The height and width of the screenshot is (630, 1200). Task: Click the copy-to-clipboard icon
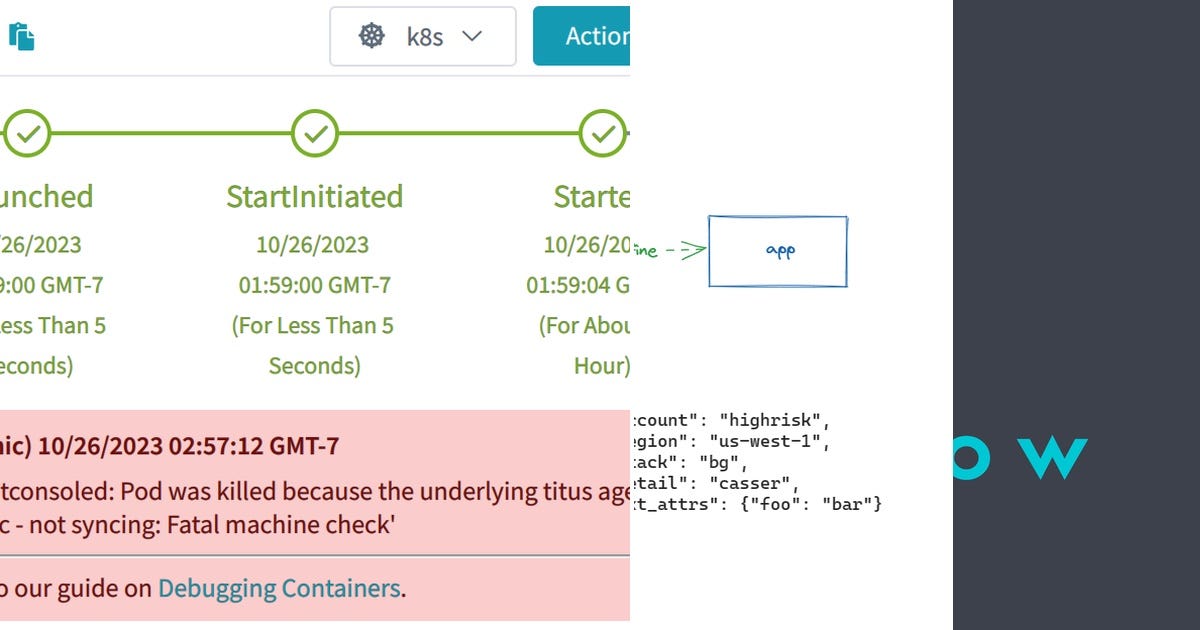point(22,37)
